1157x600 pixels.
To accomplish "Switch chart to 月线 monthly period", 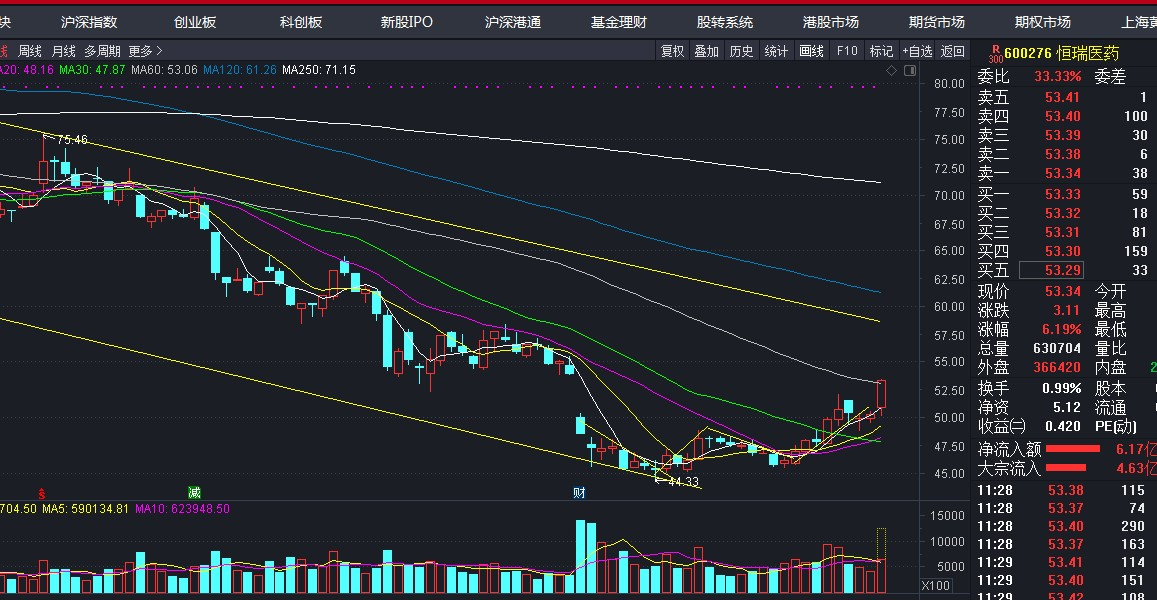I will point(63,51).
